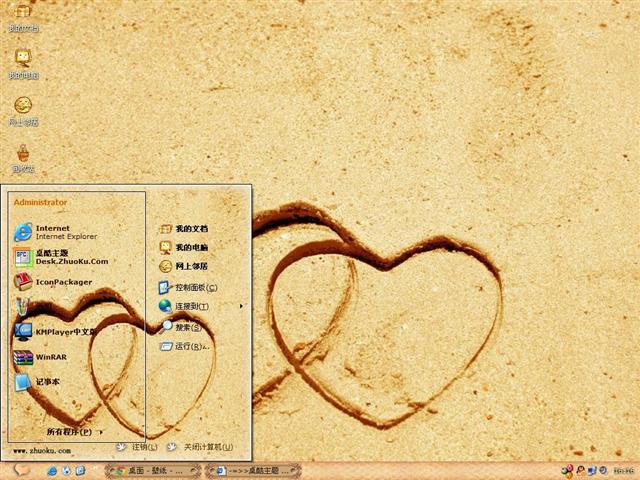Screen dimensions: 640x480
Task: Open Internet Explorer from the Start menu
Action: [60, 232]
